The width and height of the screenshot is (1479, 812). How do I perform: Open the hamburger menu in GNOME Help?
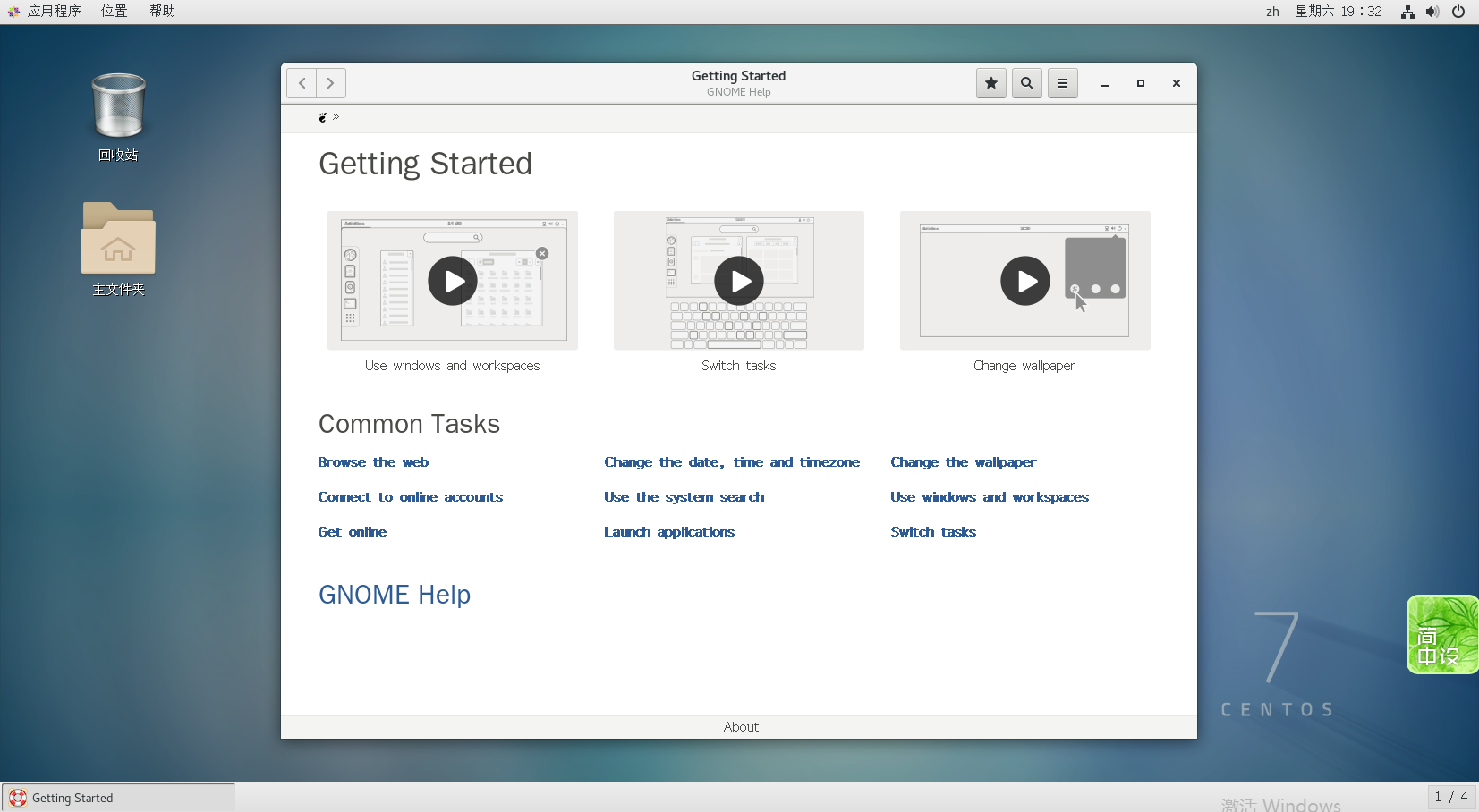1063,83
